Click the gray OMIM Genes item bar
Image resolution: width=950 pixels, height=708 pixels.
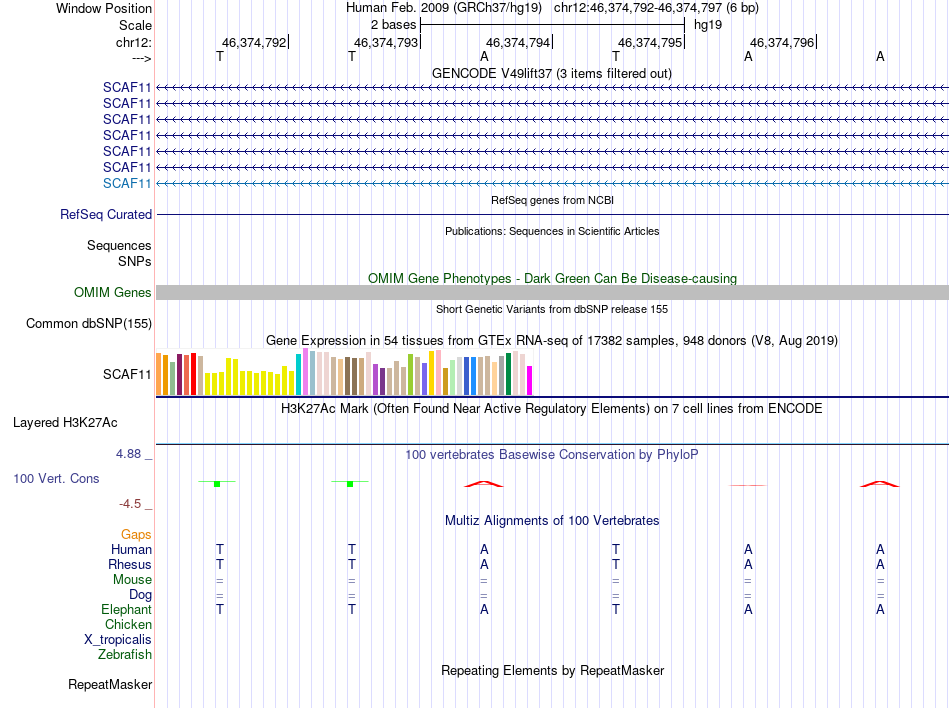(552, 293)
